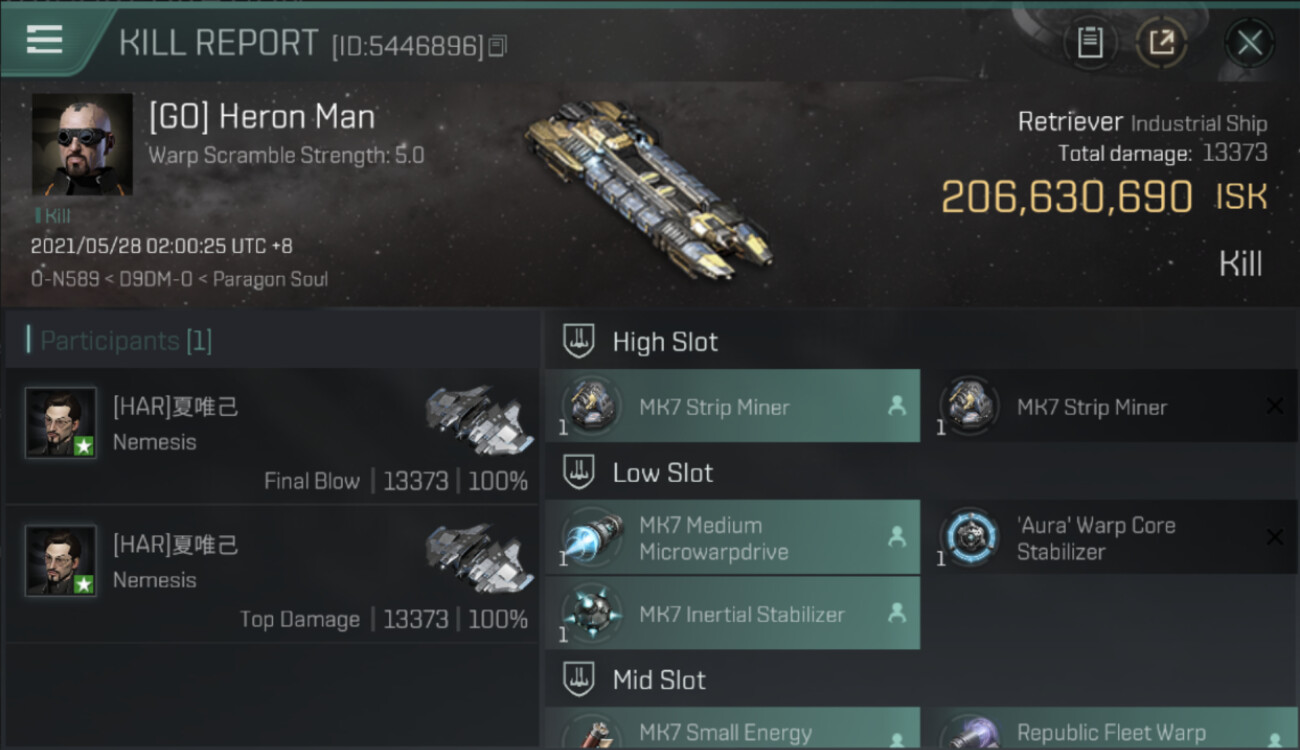This screenshot has height=750, width=1300.
Task: Select the Participants tab header
Action: pos(120,341)
